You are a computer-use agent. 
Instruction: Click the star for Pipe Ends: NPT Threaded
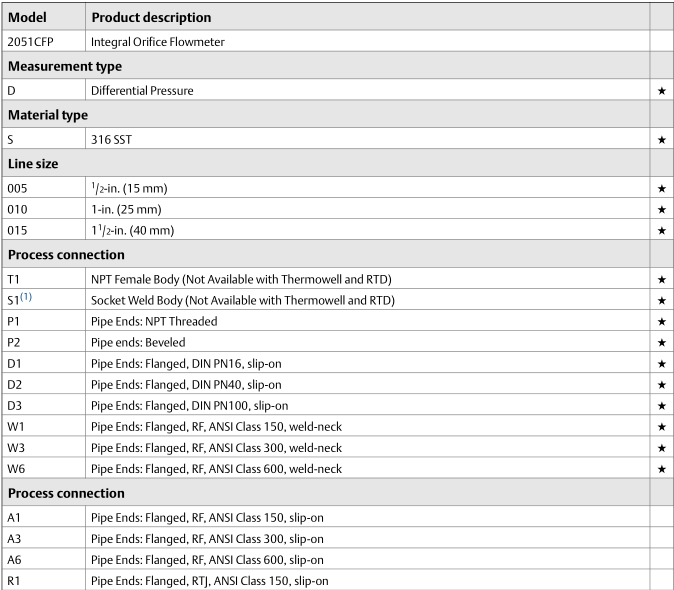click(x=661, y=321)
